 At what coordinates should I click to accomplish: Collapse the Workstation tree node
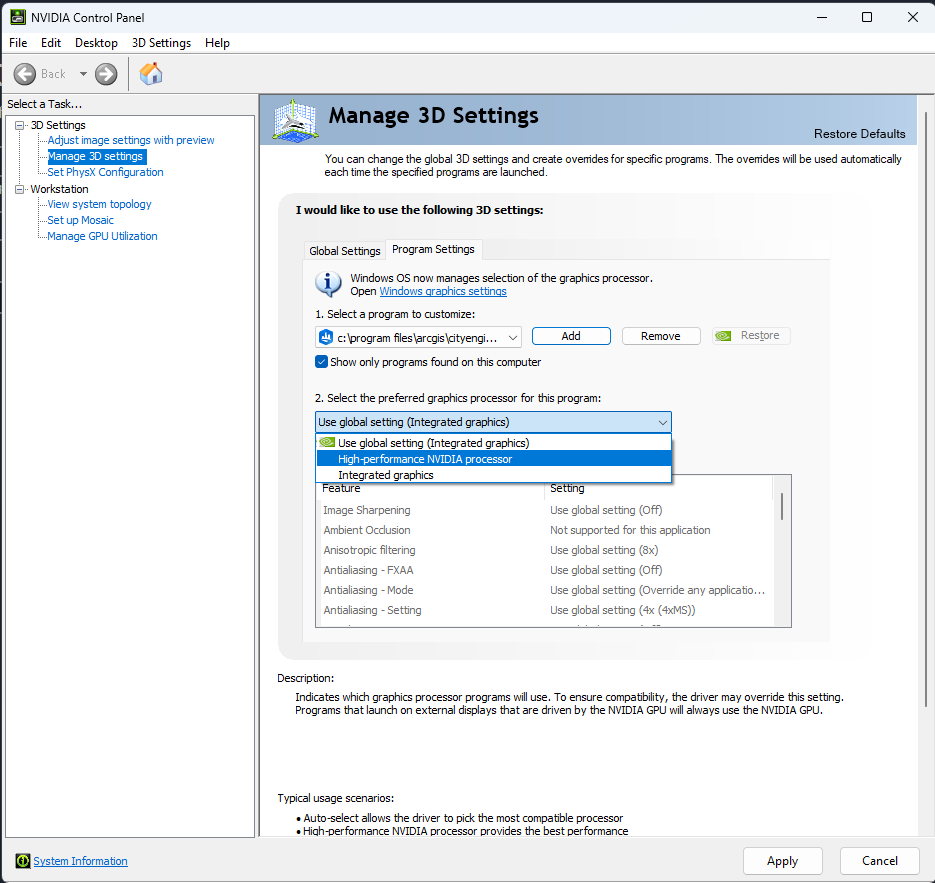point(20,189)
